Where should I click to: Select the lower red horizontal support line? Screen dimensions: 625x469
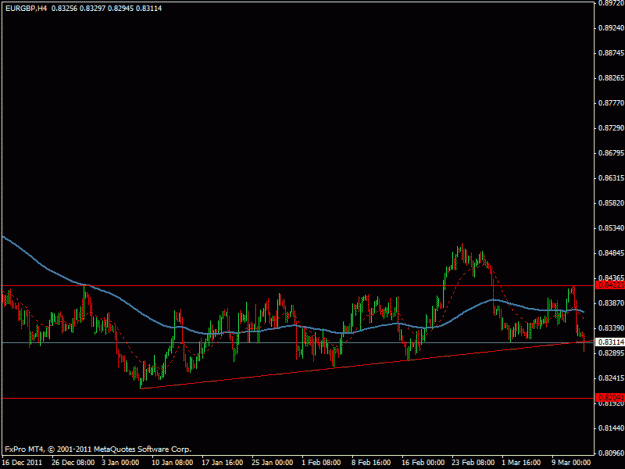(x=297, y=398)
